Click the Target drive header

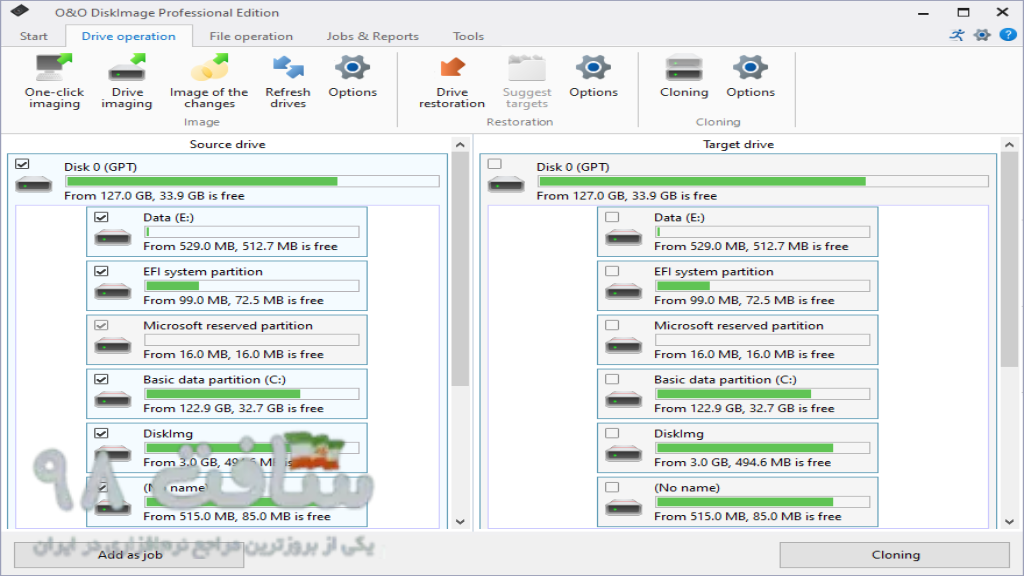(738, 144)
